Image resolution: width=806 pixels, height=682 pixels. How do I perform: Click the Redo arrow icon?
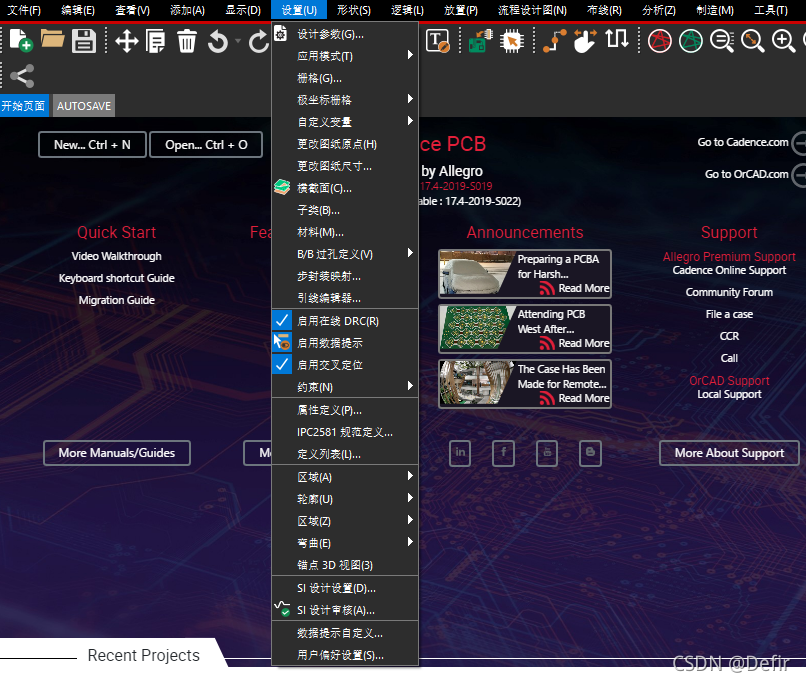click(x=259, y=42)
